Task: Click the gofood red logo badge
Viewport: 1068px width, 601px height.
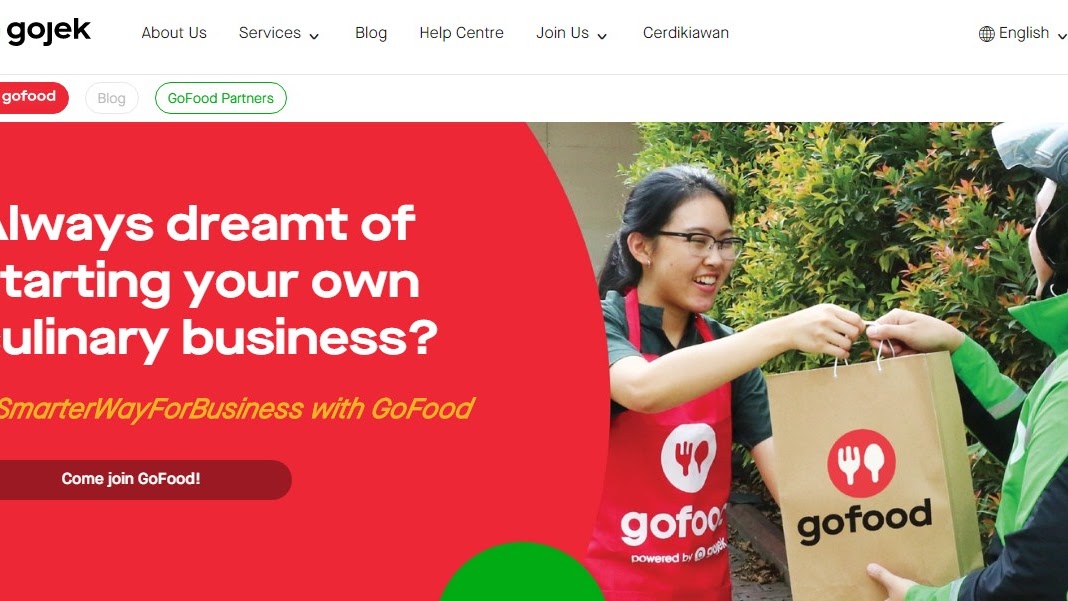Action: 32,97
